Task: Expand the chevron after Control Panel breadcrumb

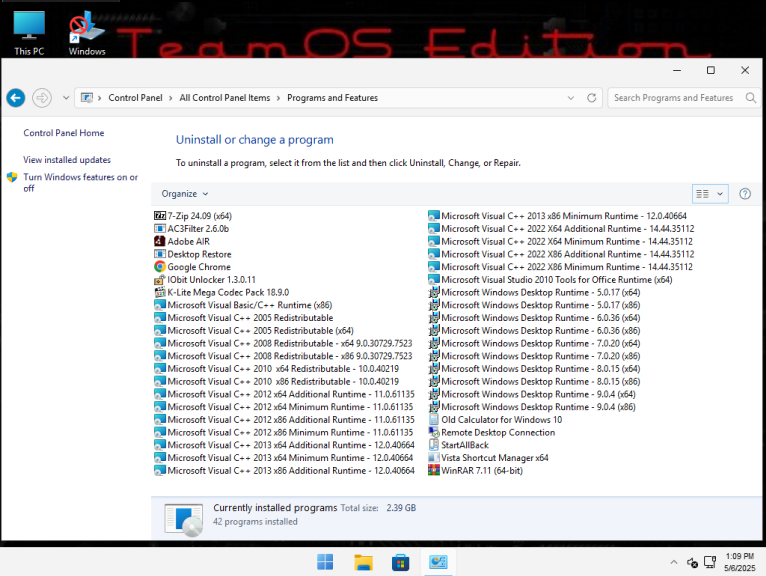Action: (170, 98)
